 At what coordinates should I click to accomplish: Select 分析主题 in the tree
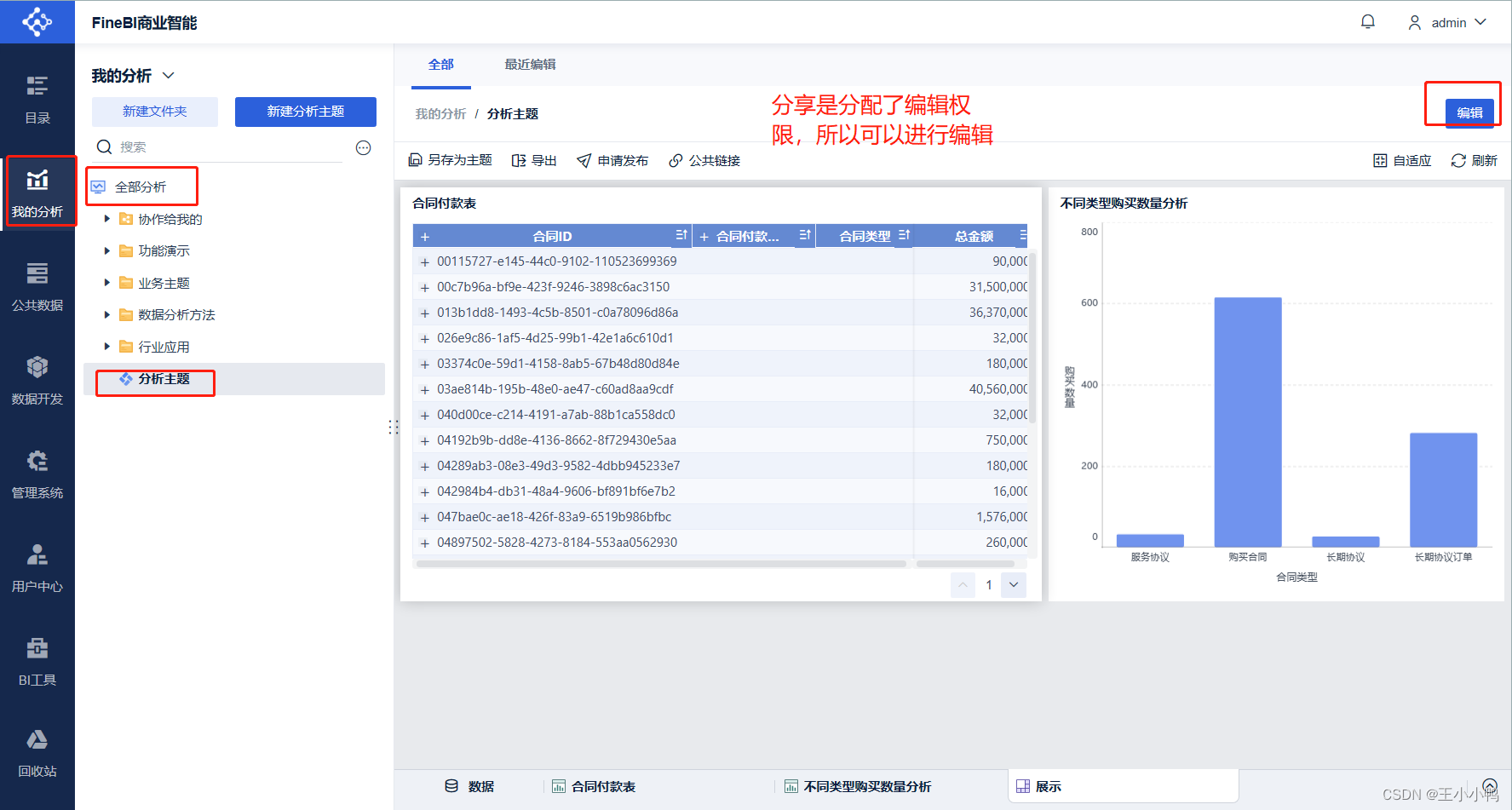(x=164, y=379)
